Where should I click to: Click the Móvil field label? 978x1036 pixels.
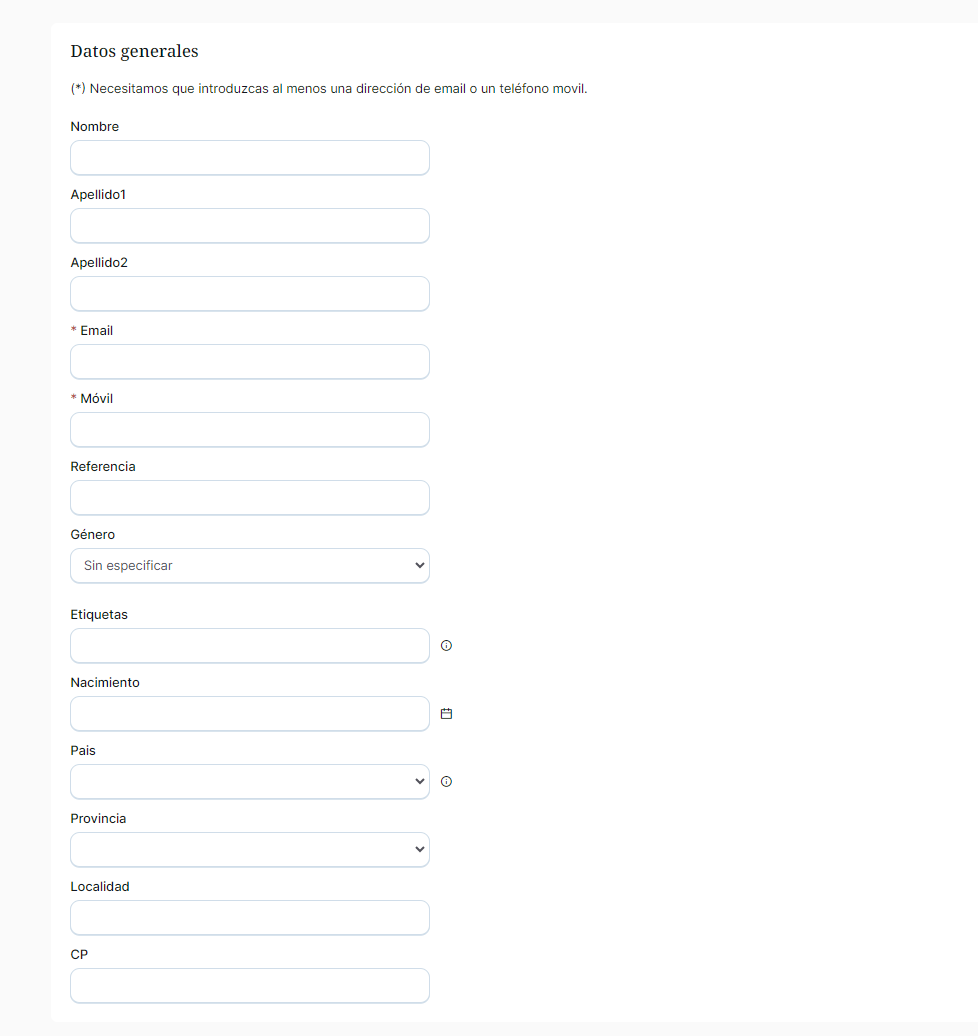click(x=96, y=399)
